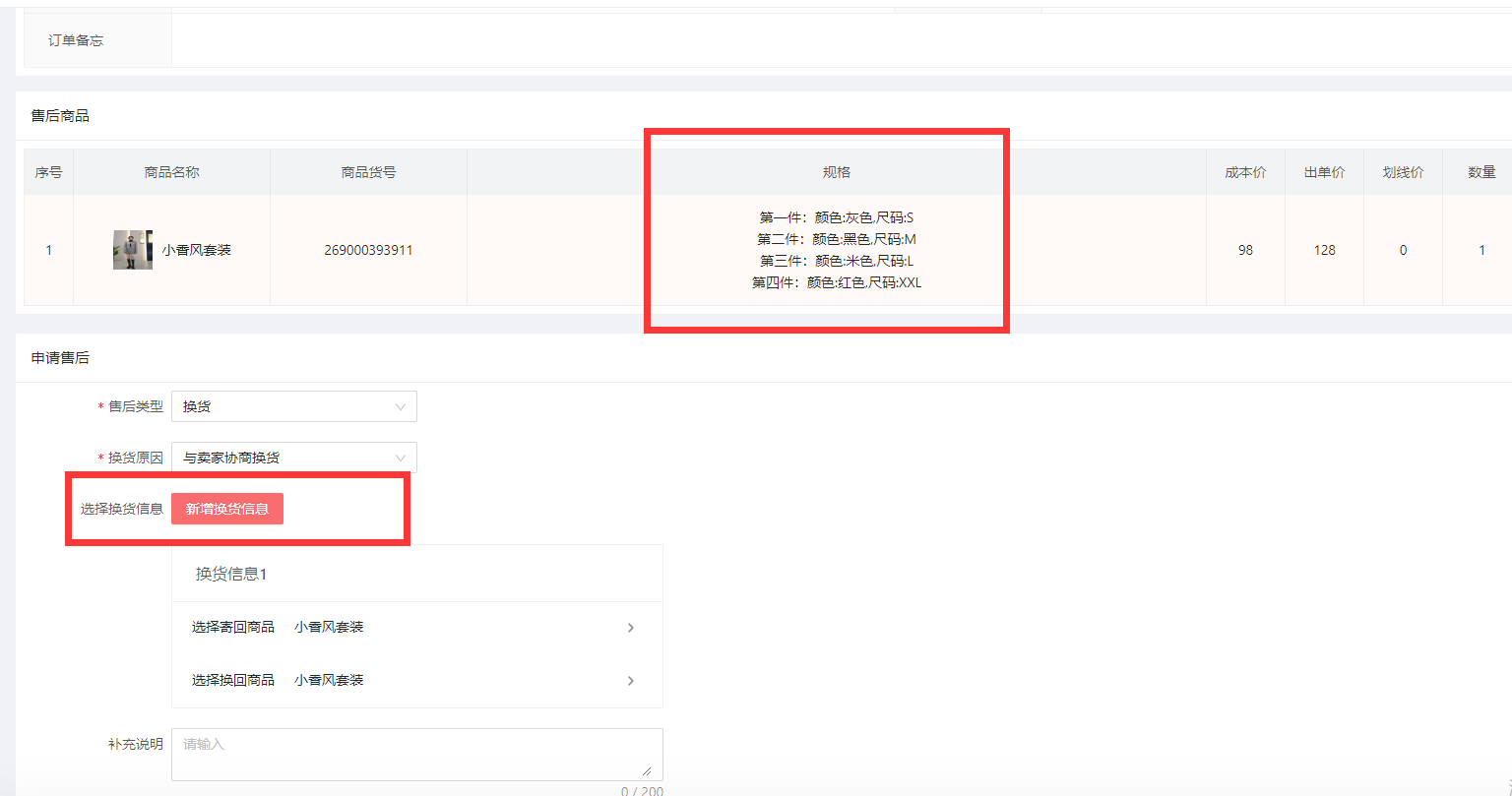Select product number 269000393911 in the table
The width and height of the screenshot is (1512, 796).
pyautogui.click(x=368, y=250)
